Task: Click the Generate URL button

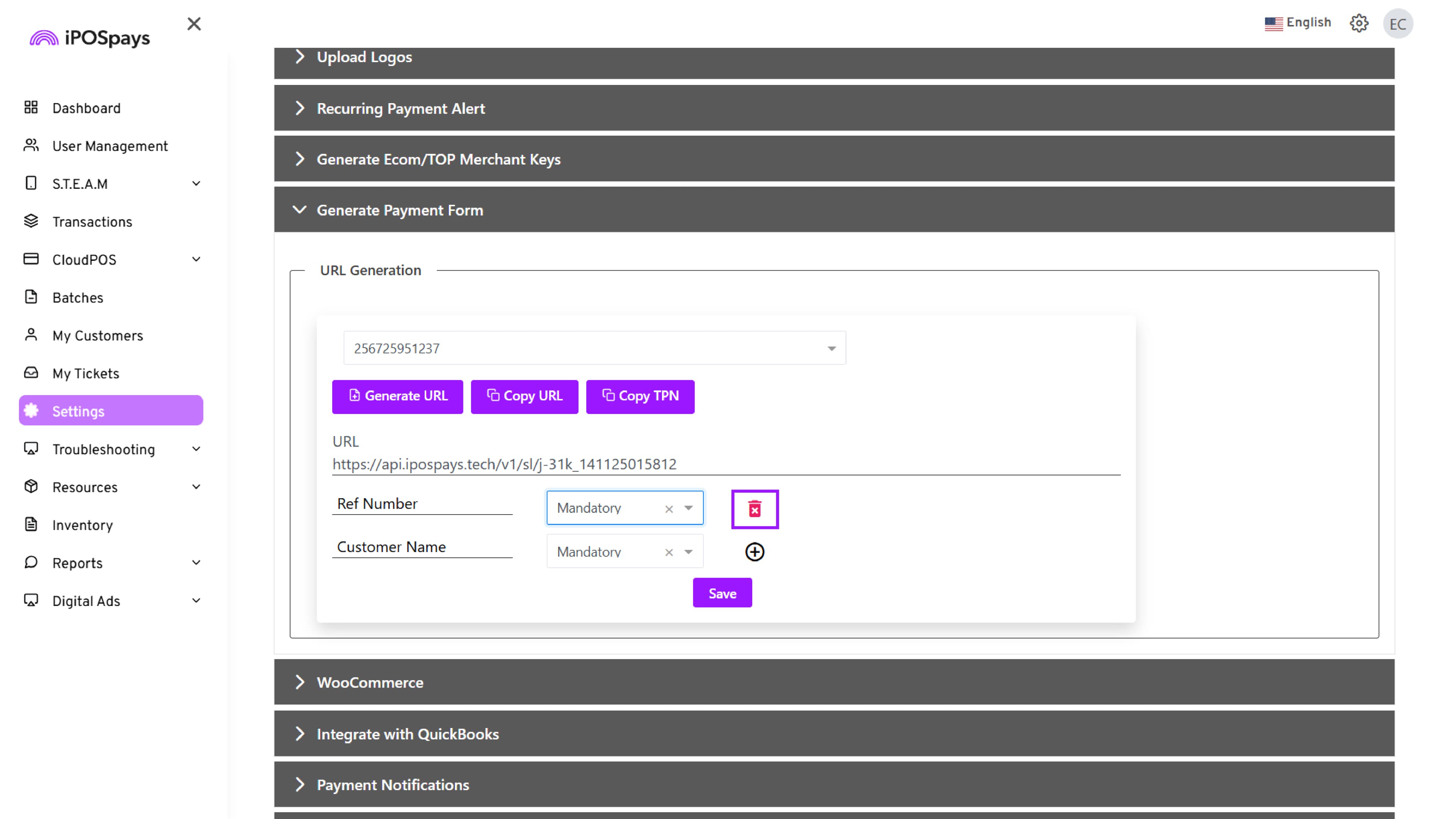Action: 397,396
